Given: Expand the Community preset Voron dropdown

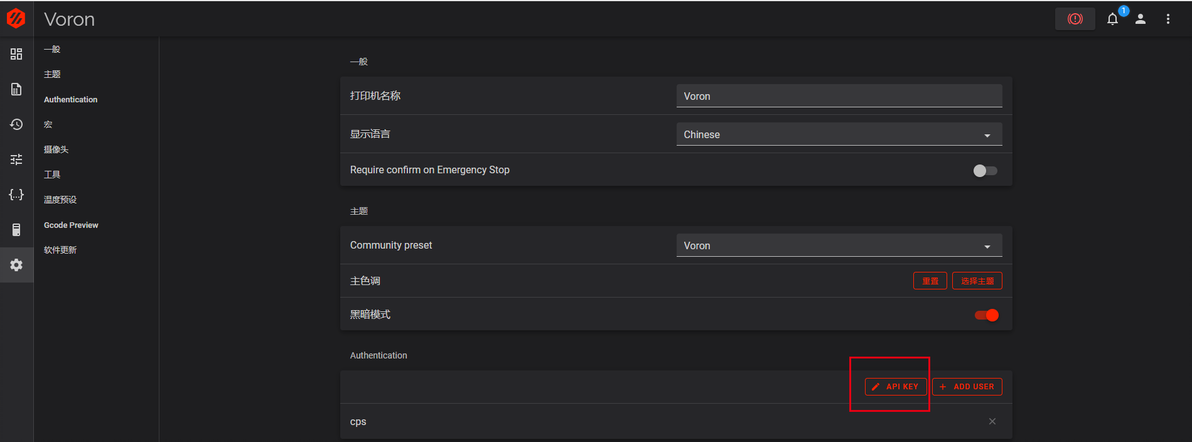Looking at the screenshot, I should (839, 245).
